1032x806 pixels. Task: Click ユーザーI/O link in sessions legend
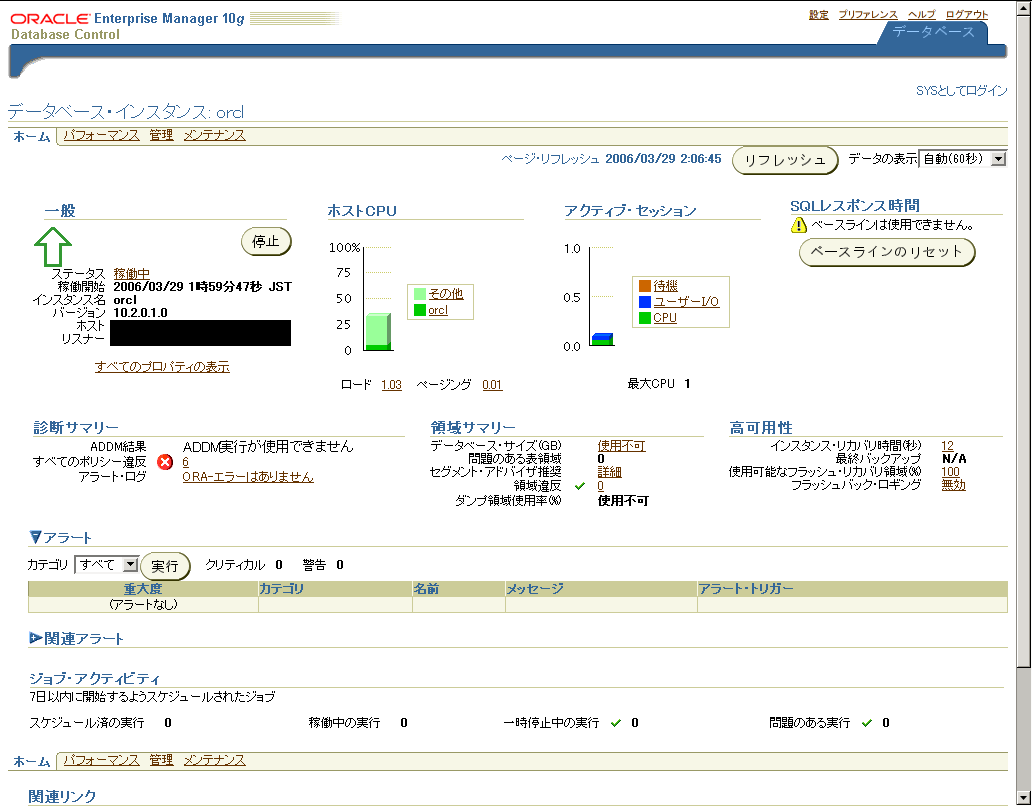click(x=686, y=301)
